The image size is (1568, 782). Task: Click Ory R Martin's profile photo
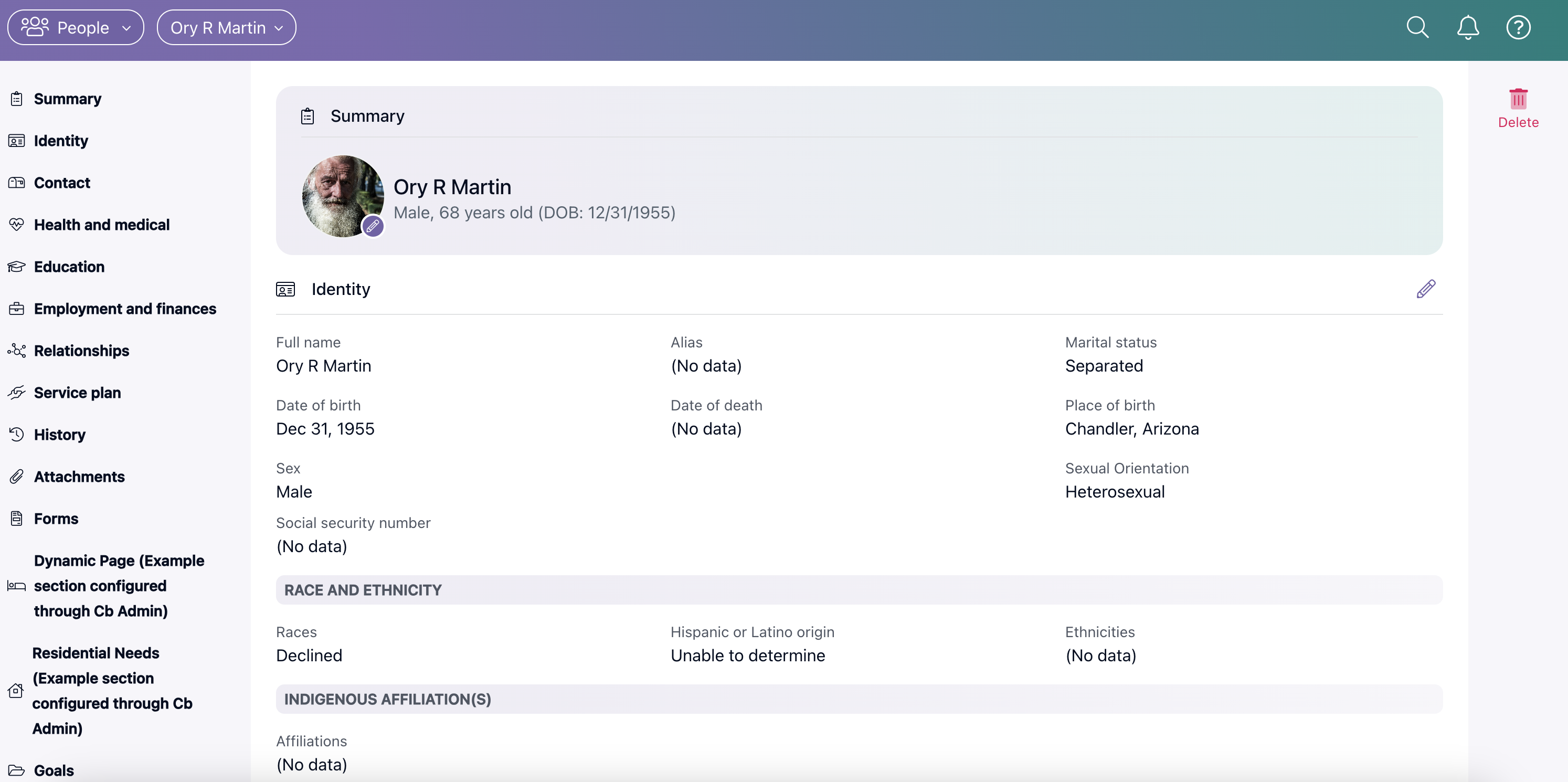click(343, 196)
